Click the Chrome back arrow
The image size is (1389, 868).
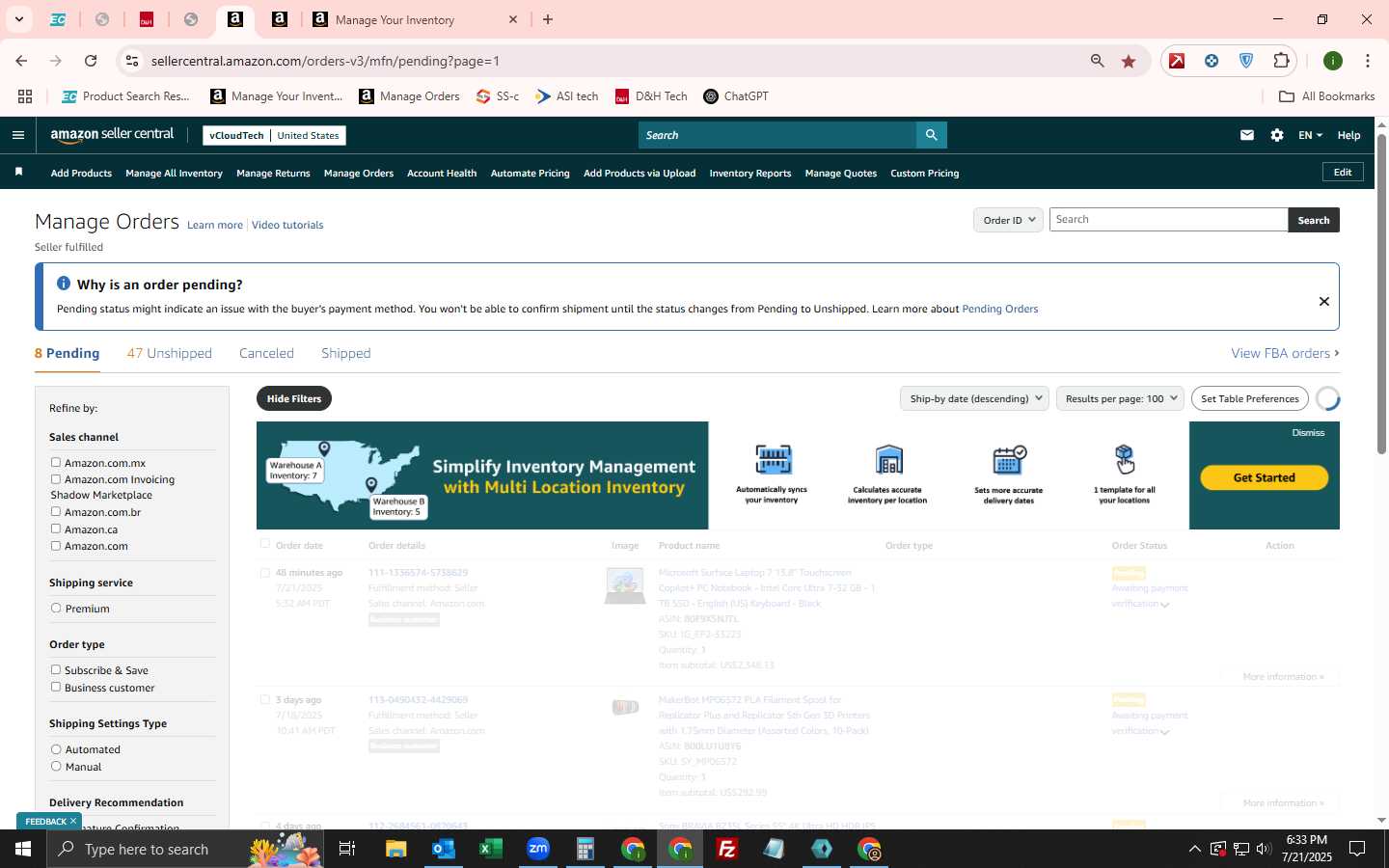[21, 61]
